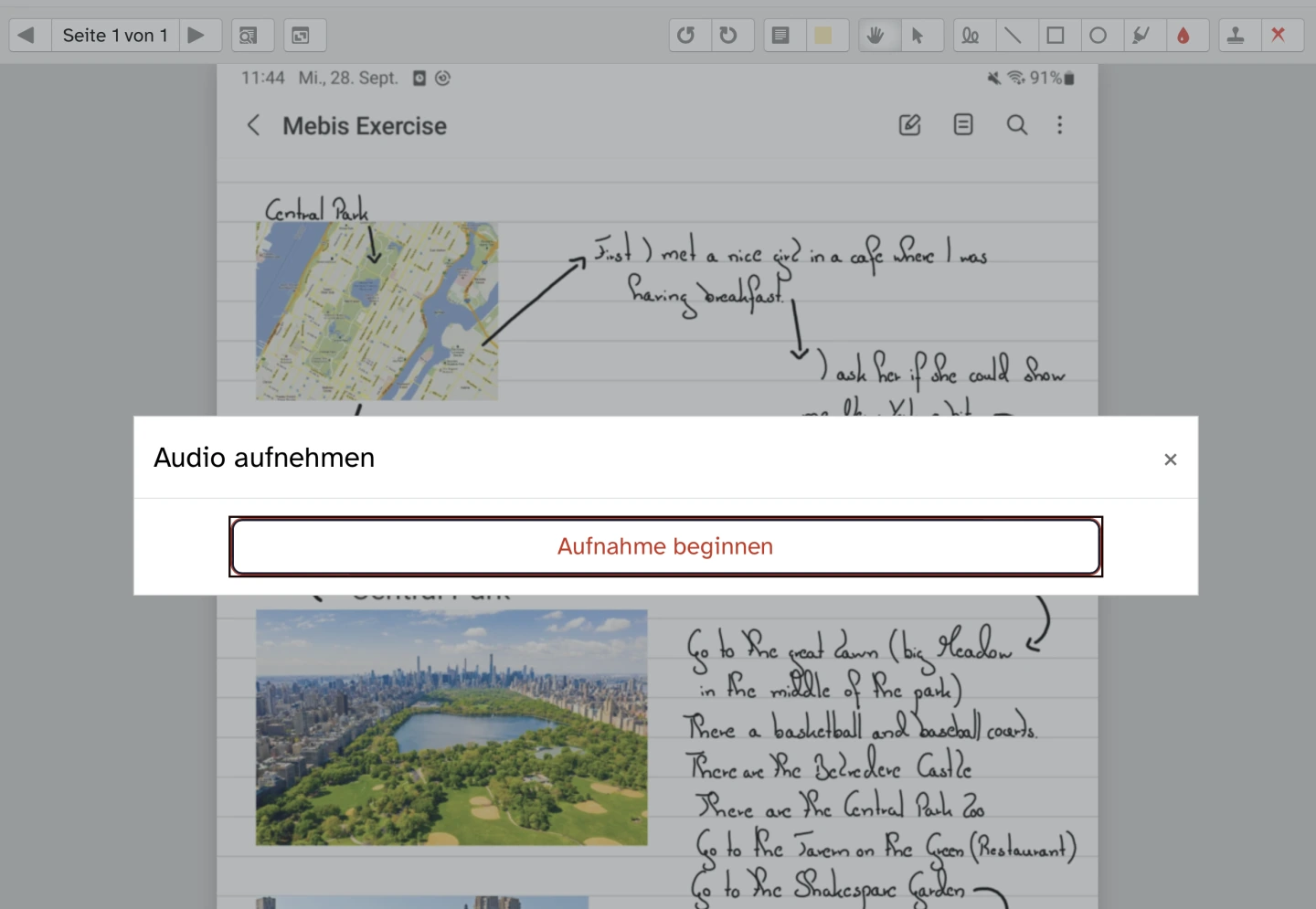
Task: Select the stamp tool
Action: [x=1236, y=36]
